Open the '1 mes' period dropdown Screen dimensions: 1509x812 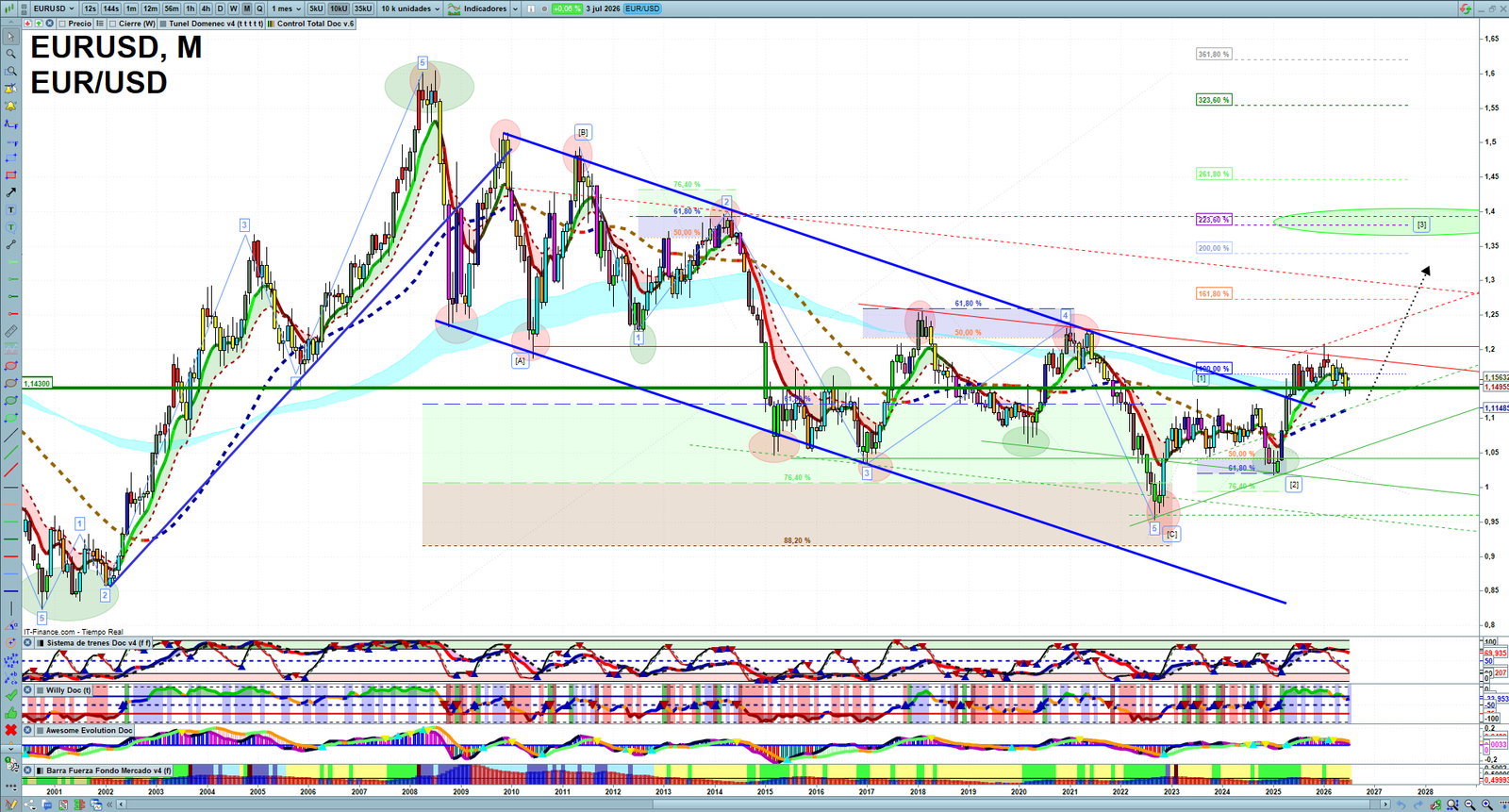tap(287, 8)
